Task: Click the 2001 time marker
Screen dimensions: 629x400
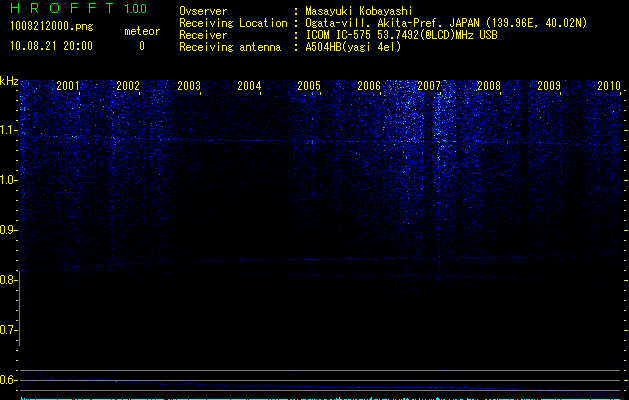Action: point(68,85)
